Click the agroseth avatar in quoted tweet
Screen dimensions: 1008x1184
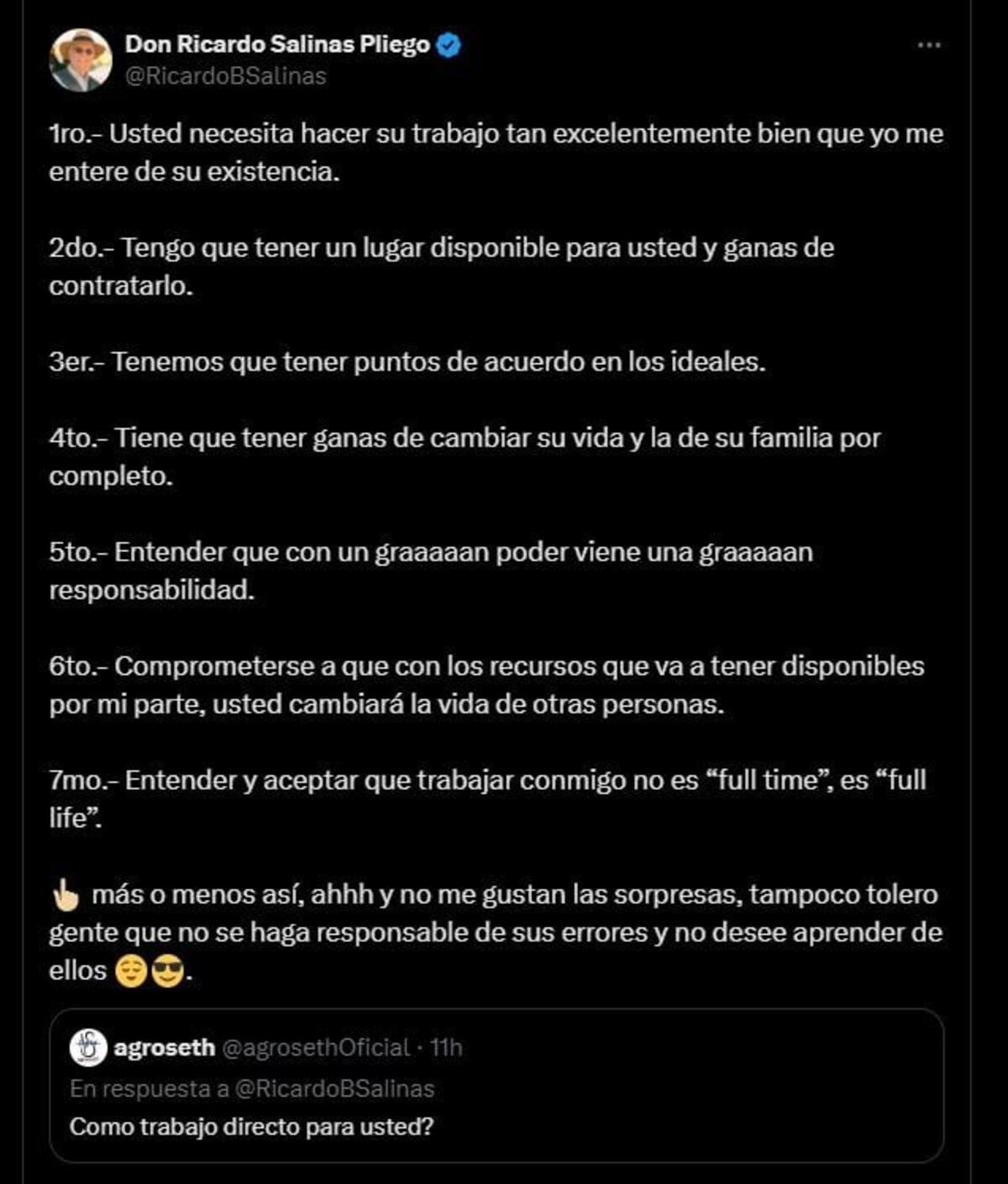(88, 1047)
